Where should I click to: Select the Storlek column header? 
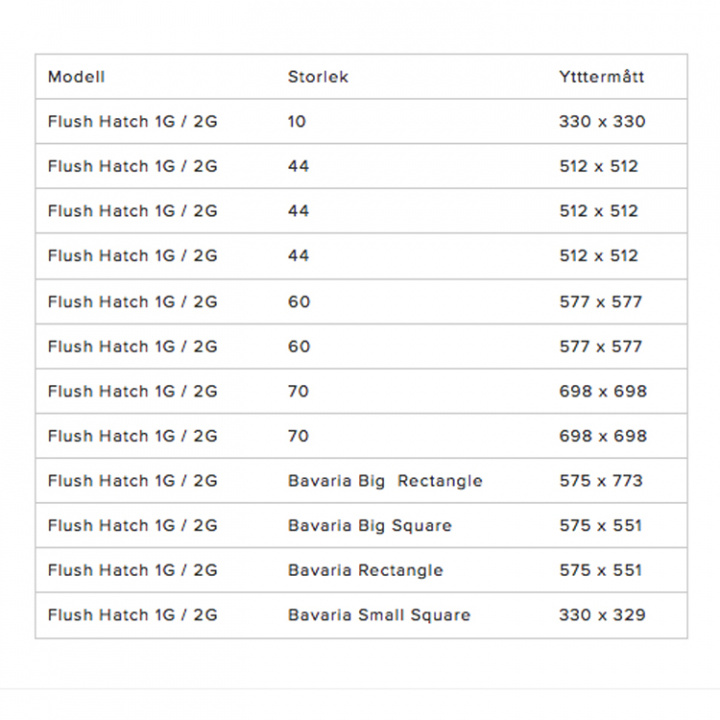coord(318,77)
